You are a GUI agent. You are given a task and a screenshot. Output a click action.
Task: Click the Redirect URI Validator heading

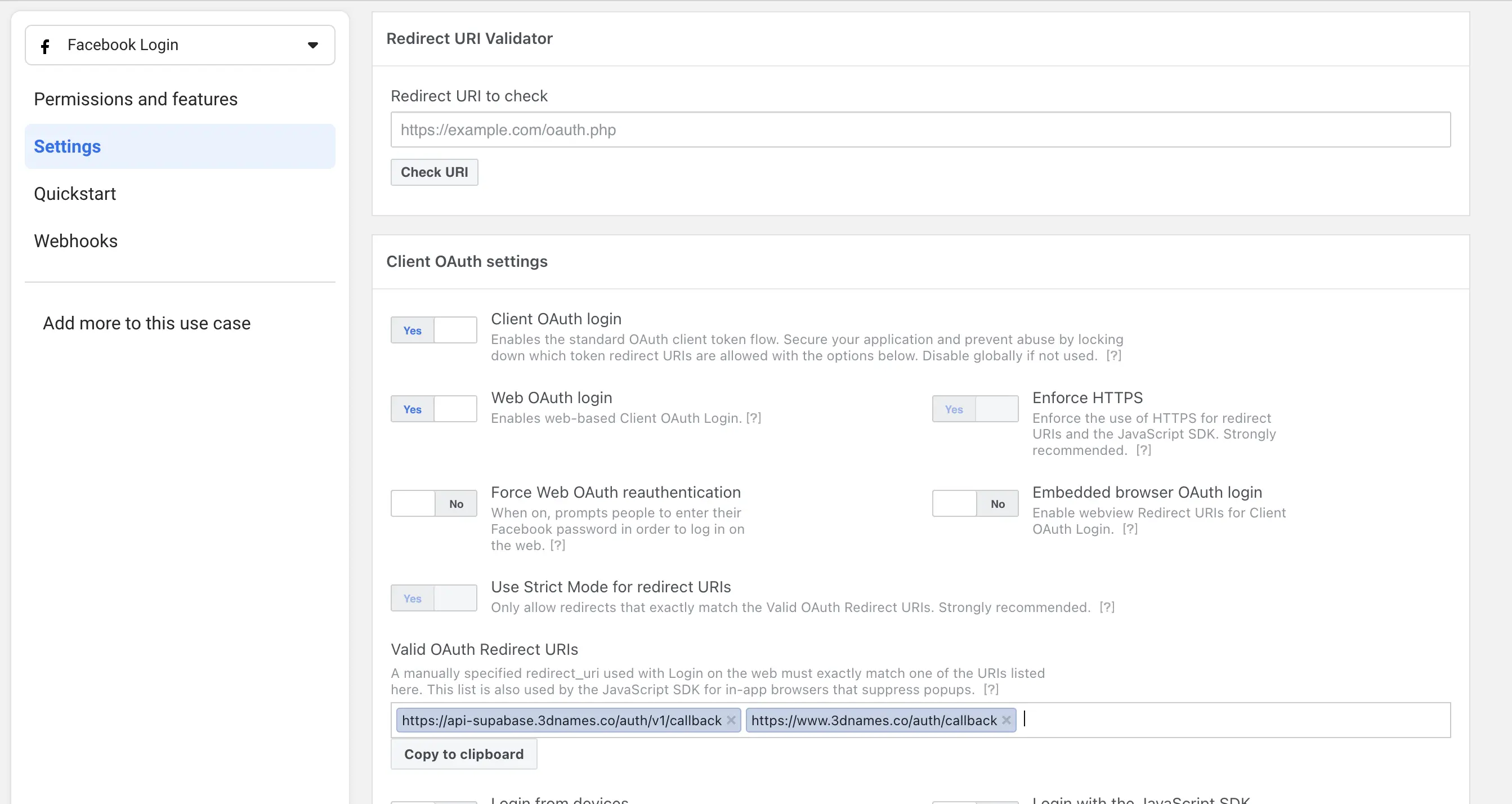click(469, 39)
